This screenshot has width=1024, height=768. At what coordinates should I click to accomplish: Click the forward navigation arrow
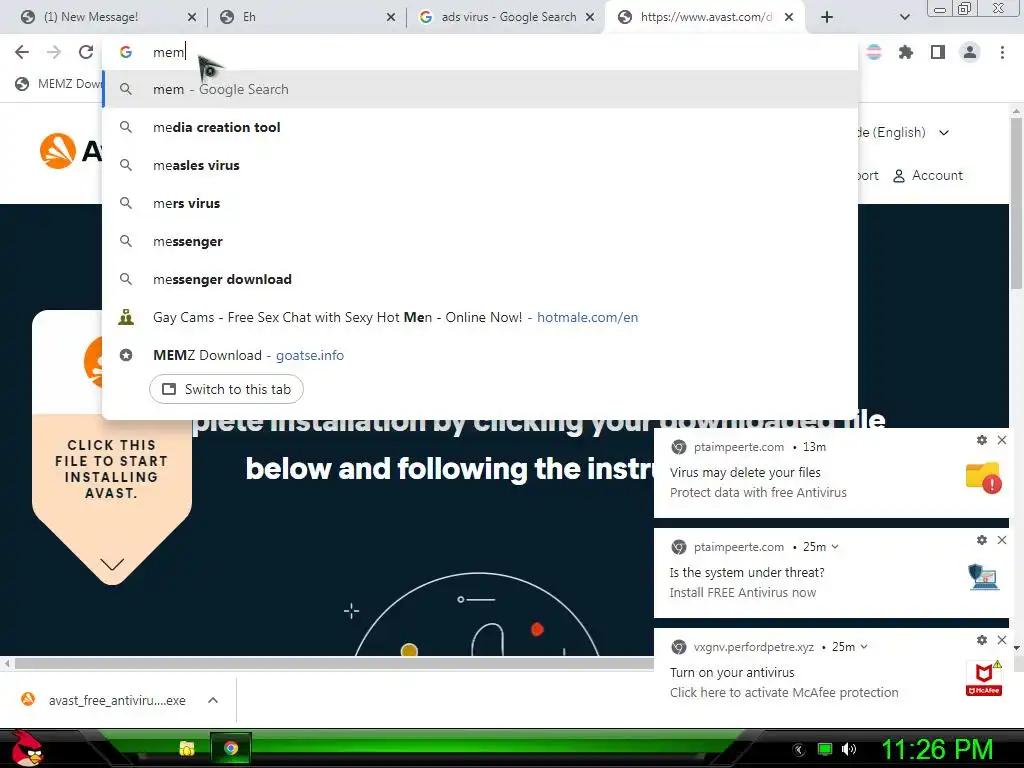coord(54,52)
